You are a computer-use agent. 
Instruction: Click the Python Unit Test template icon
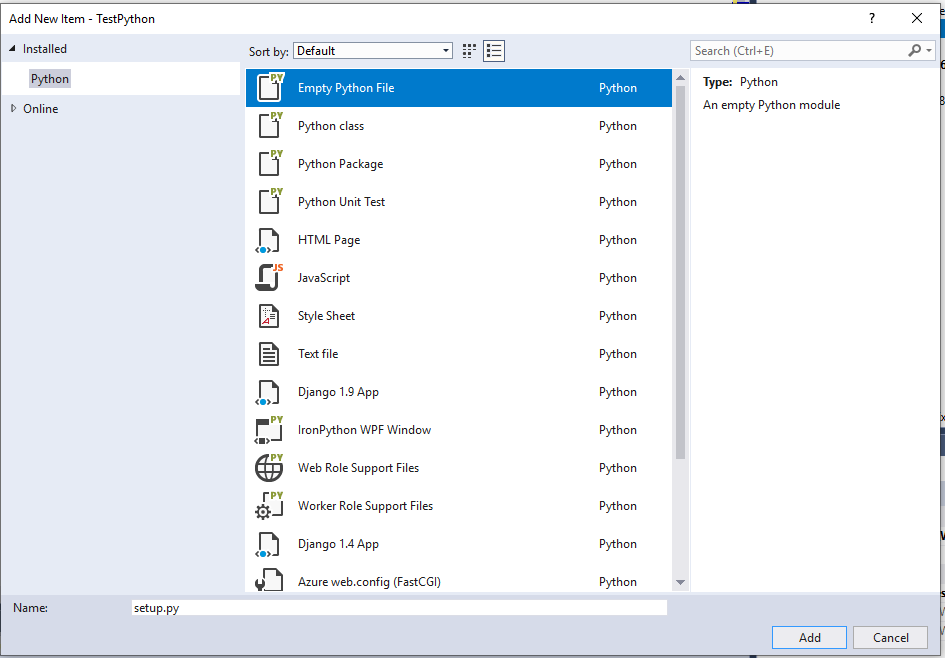pos(269,201)
